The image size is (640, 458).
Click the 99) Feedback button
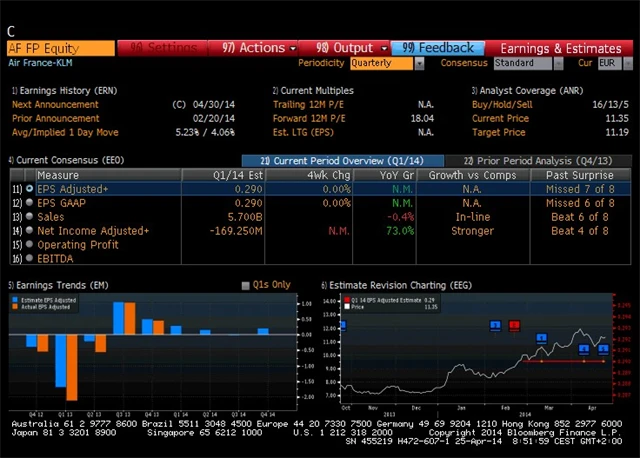[x=438, y=48]
